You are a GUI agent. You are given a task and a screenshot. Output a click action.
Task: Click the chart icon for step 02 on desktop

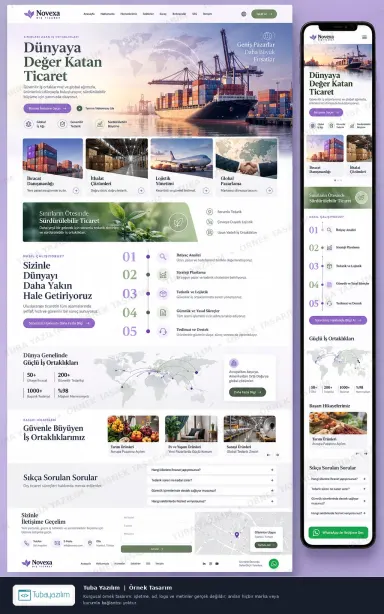(163, 275)
